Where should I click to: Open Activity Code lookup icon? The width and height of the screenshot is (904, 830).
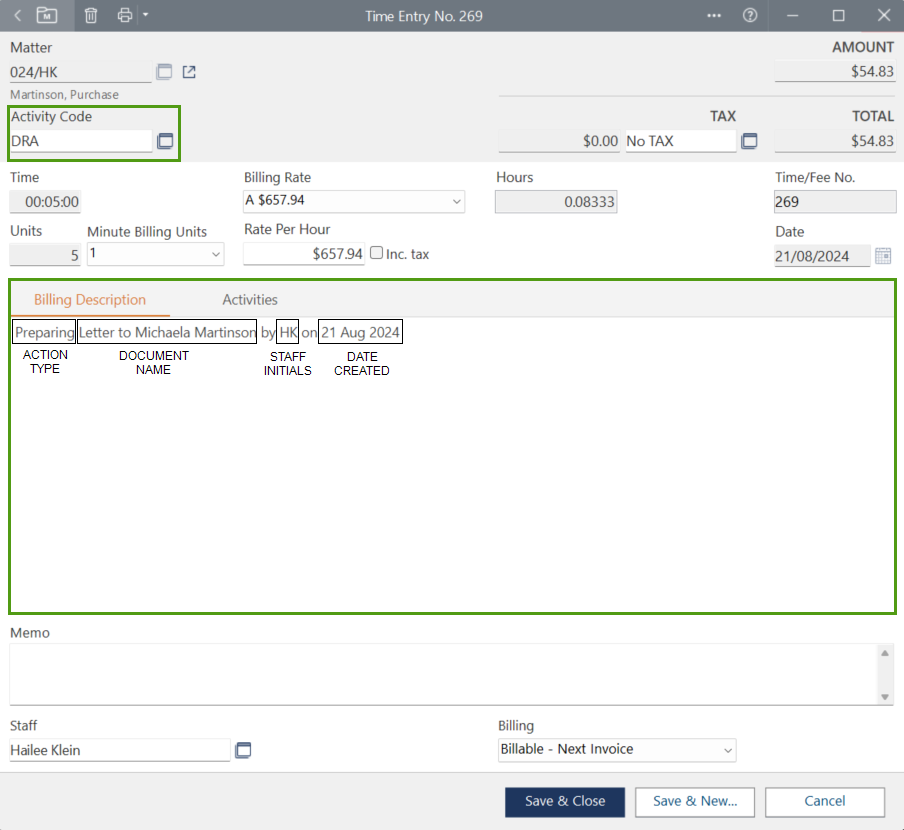tap(165, 141)
